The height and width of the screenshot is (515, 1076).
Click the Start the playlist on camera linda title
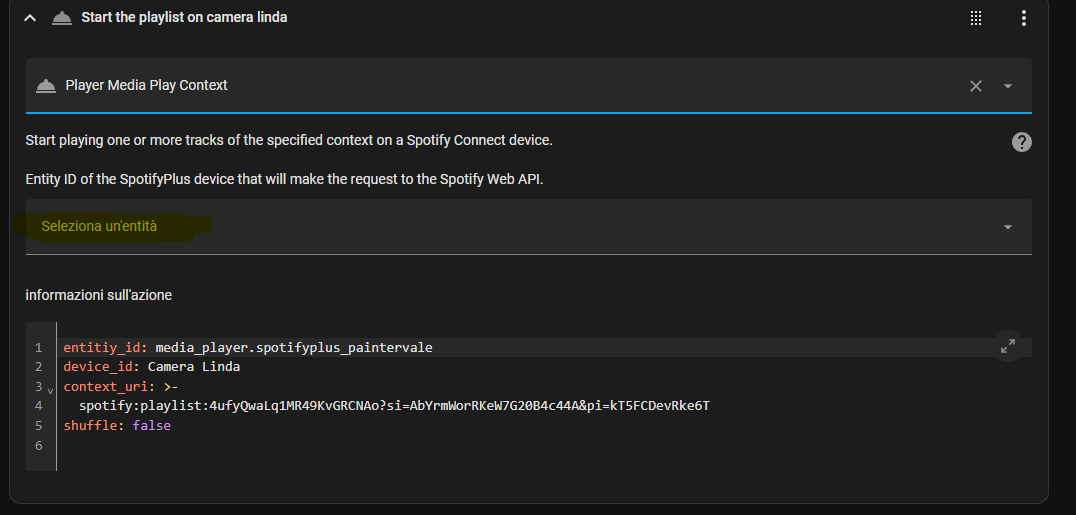184,17
